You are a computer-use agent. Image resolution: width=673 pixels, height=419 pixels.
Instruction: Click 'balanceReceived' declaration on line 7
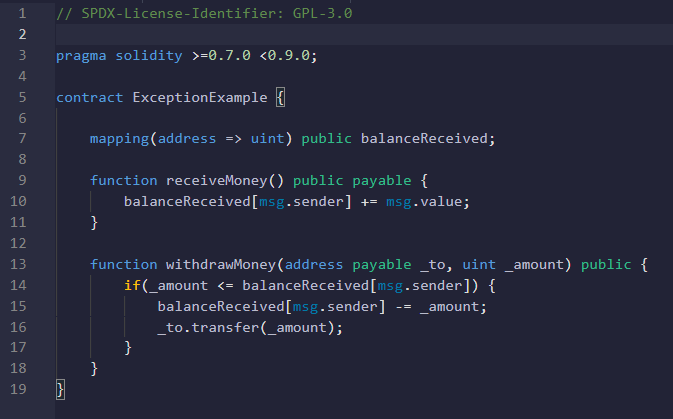coord(424,139)
